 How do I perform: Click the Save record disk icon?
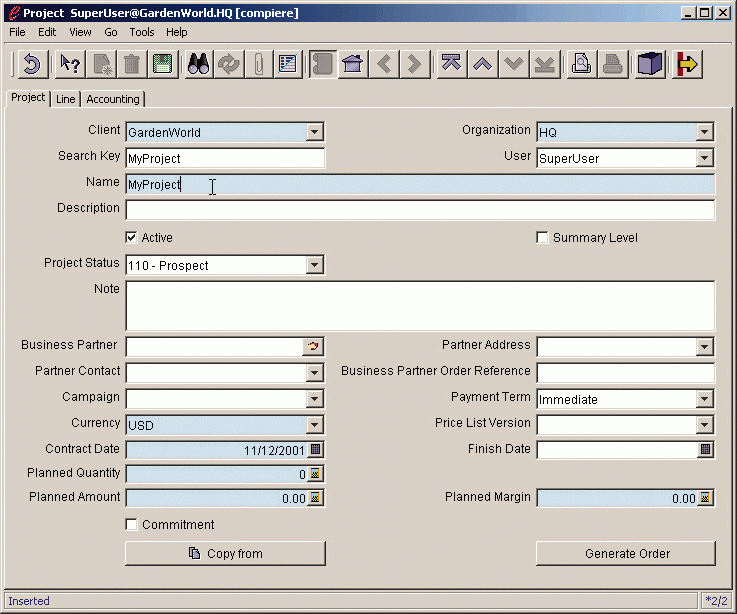162,65
